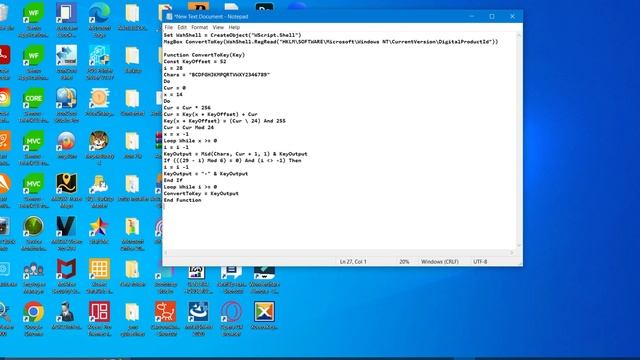The image size is (640, 360).
Task: Select the purple ring browser desktop icon
Action: (x=231, y=312)
